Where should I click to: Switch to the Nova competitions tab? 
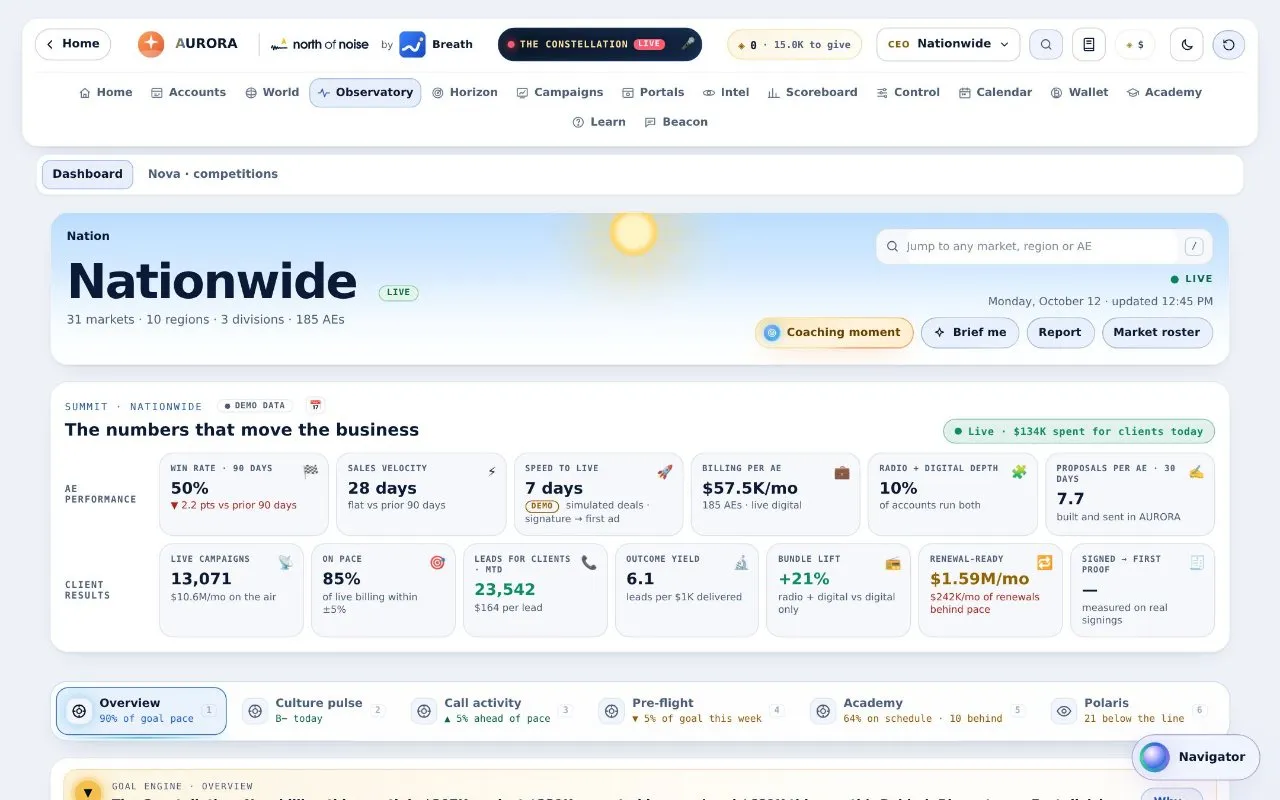tap(213, 174)
